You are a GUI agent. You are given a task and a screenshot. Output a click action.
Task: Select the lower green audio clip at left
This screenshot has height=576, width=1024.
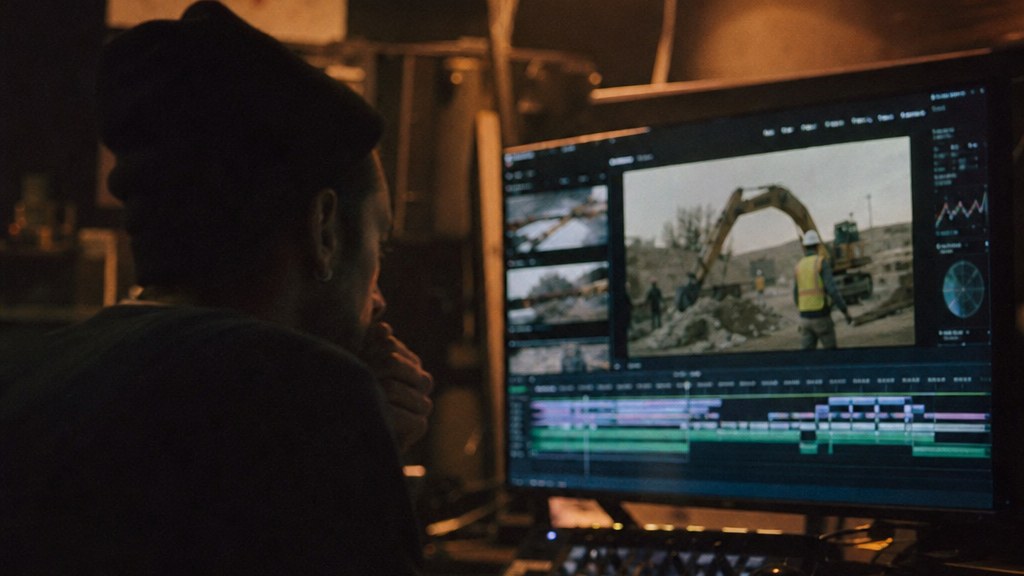tap(609, 447)
